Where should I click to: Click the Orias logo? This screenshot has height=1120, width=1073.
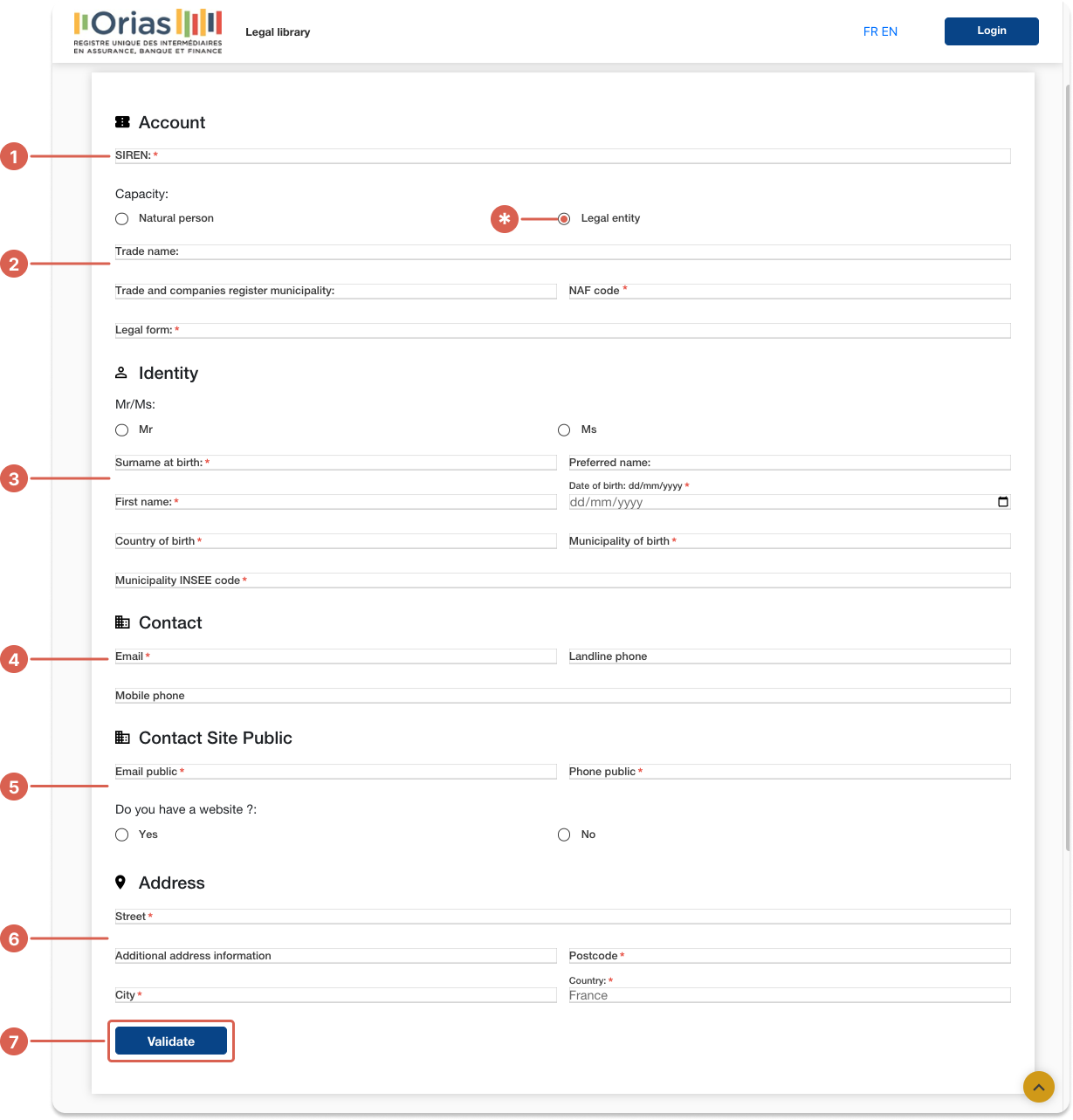click(147, 29)
